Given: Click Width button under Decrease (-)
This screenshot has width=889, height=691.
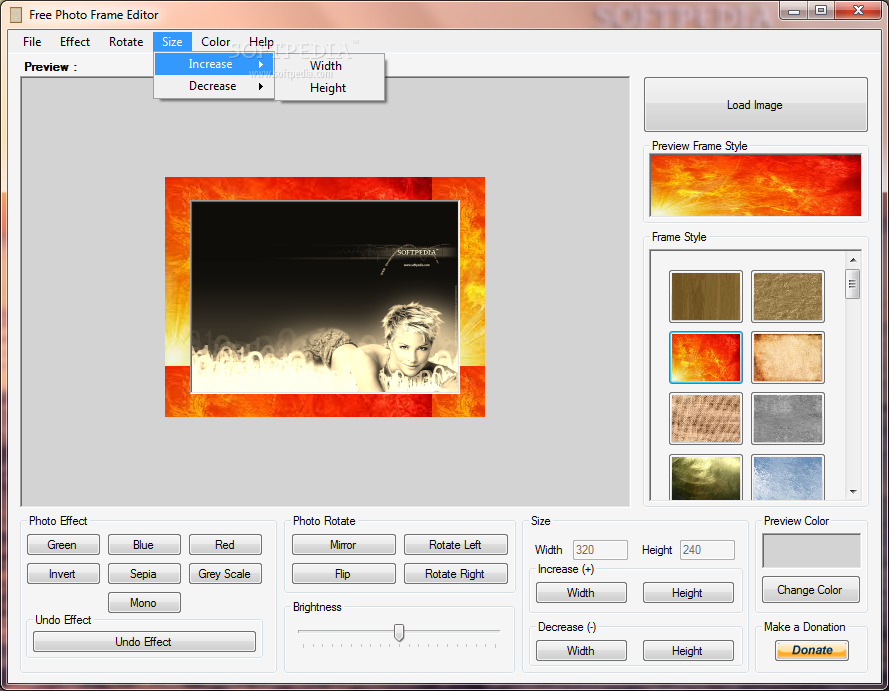Looking at the screenshot, I should [581, 651].
